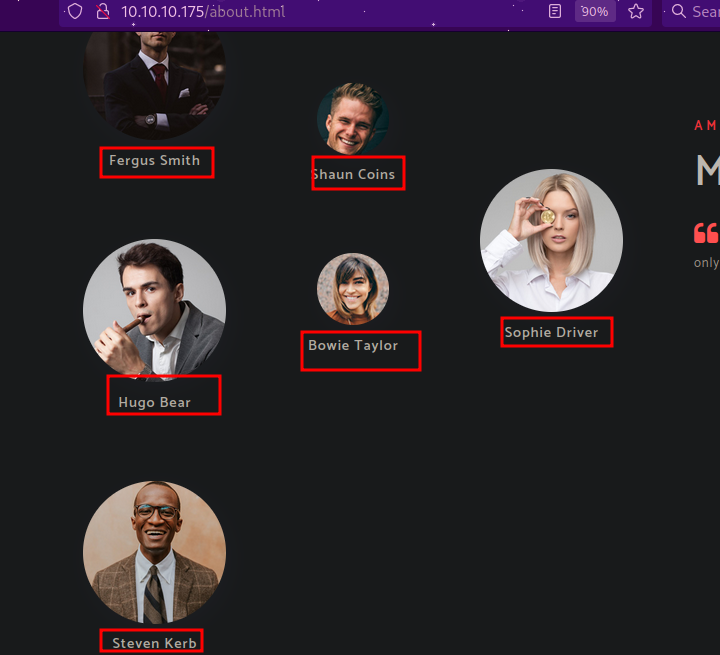Bookmark this page with the star icon

[x=636, y=12]
